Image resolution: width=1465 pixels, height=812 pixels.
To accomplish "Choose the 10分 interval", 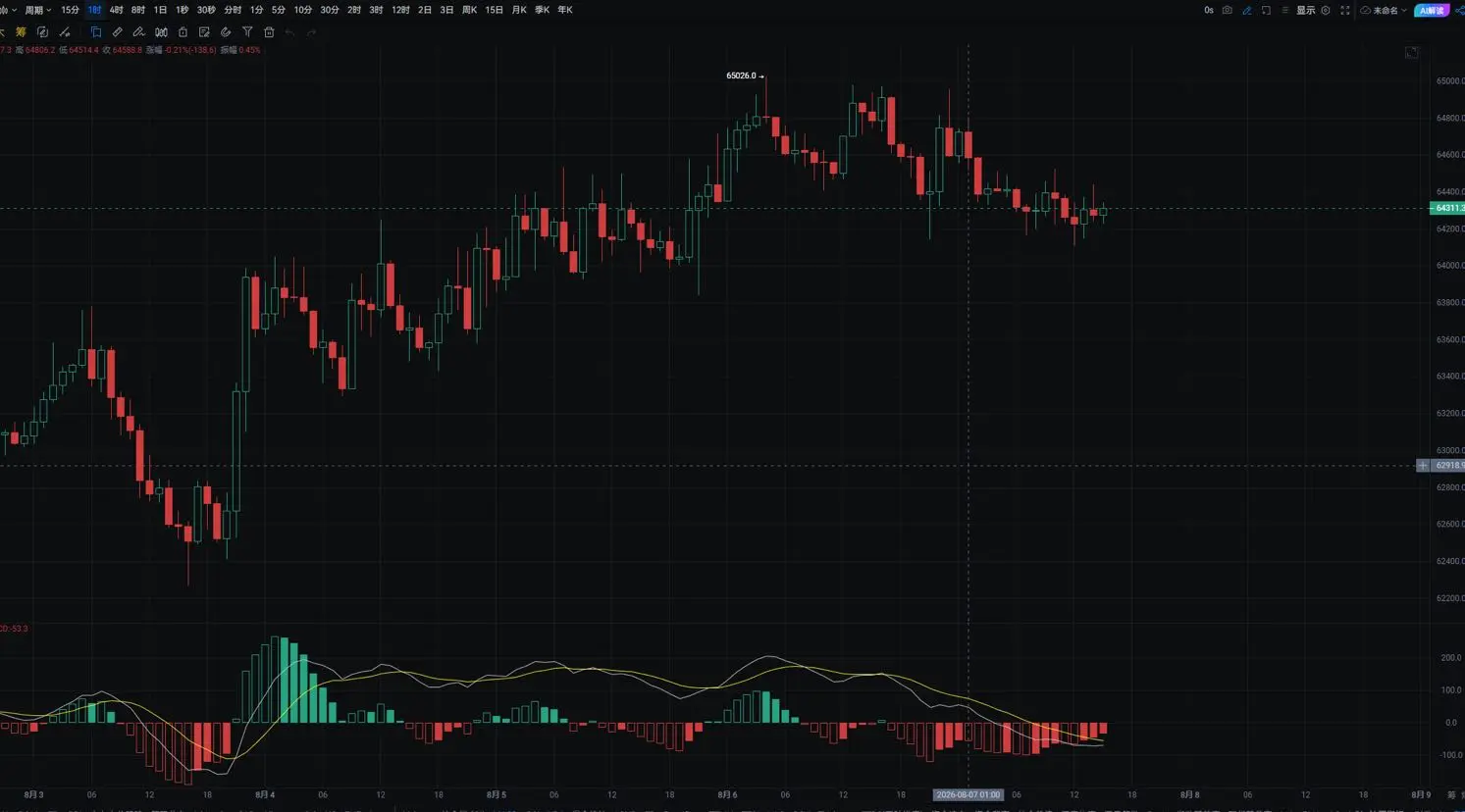I will click(303, 10).
